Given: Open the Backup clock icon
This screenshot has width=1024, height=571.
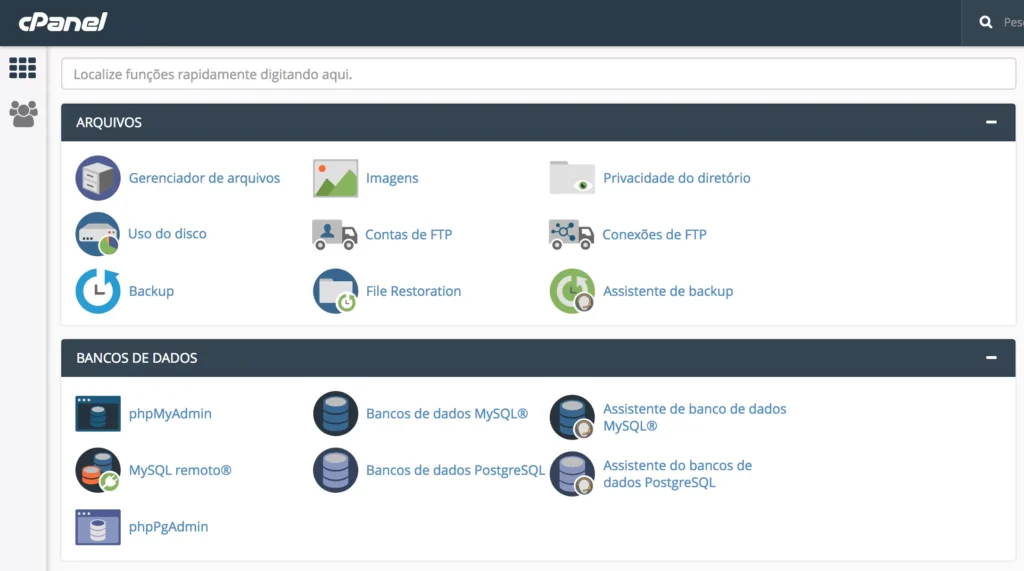Looking at the screenshot, I should click(x=98, y=291).
